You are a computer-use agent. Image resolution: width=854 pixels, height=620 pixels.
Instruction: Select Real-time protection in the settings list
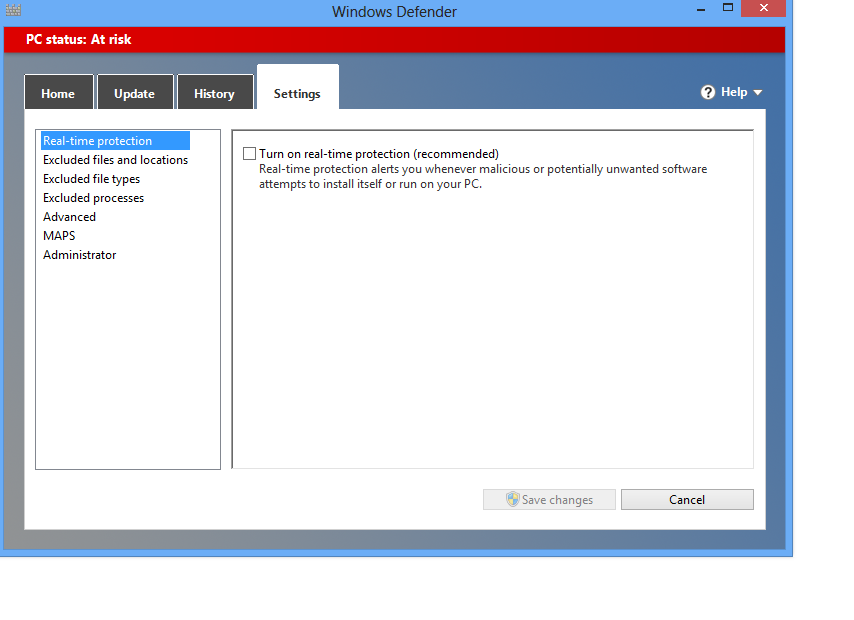pos(115,141)
